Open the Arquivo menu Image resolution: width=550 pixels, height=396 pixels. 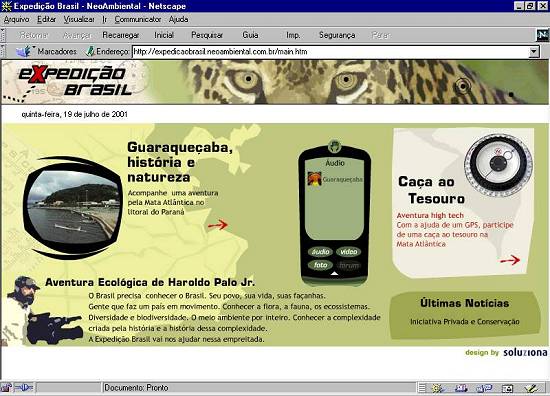[x=16, y=19]
